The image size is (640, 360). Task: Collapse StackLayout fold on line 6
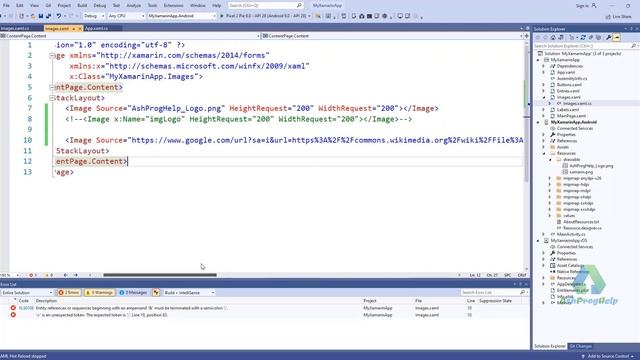52,98
